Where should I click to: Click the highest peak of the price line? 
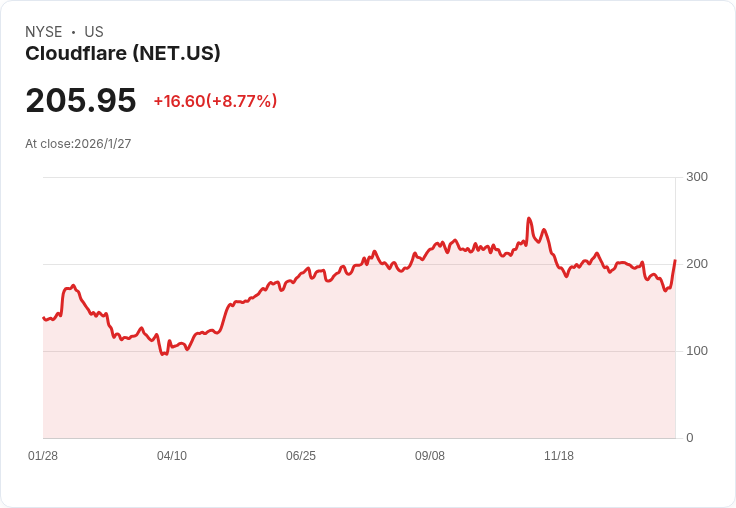click(529, 218)
